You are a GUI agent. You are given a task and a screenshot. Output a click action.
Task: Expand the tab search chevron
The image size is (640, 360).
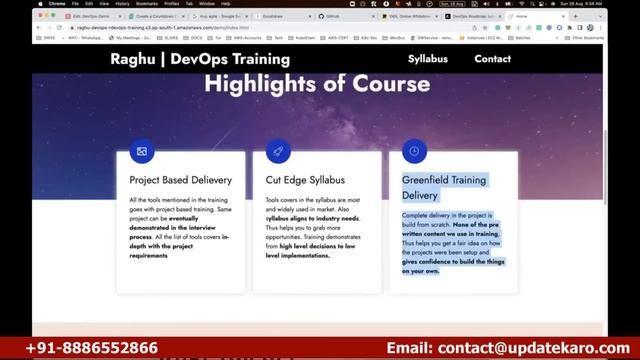[x=600, y=16]
